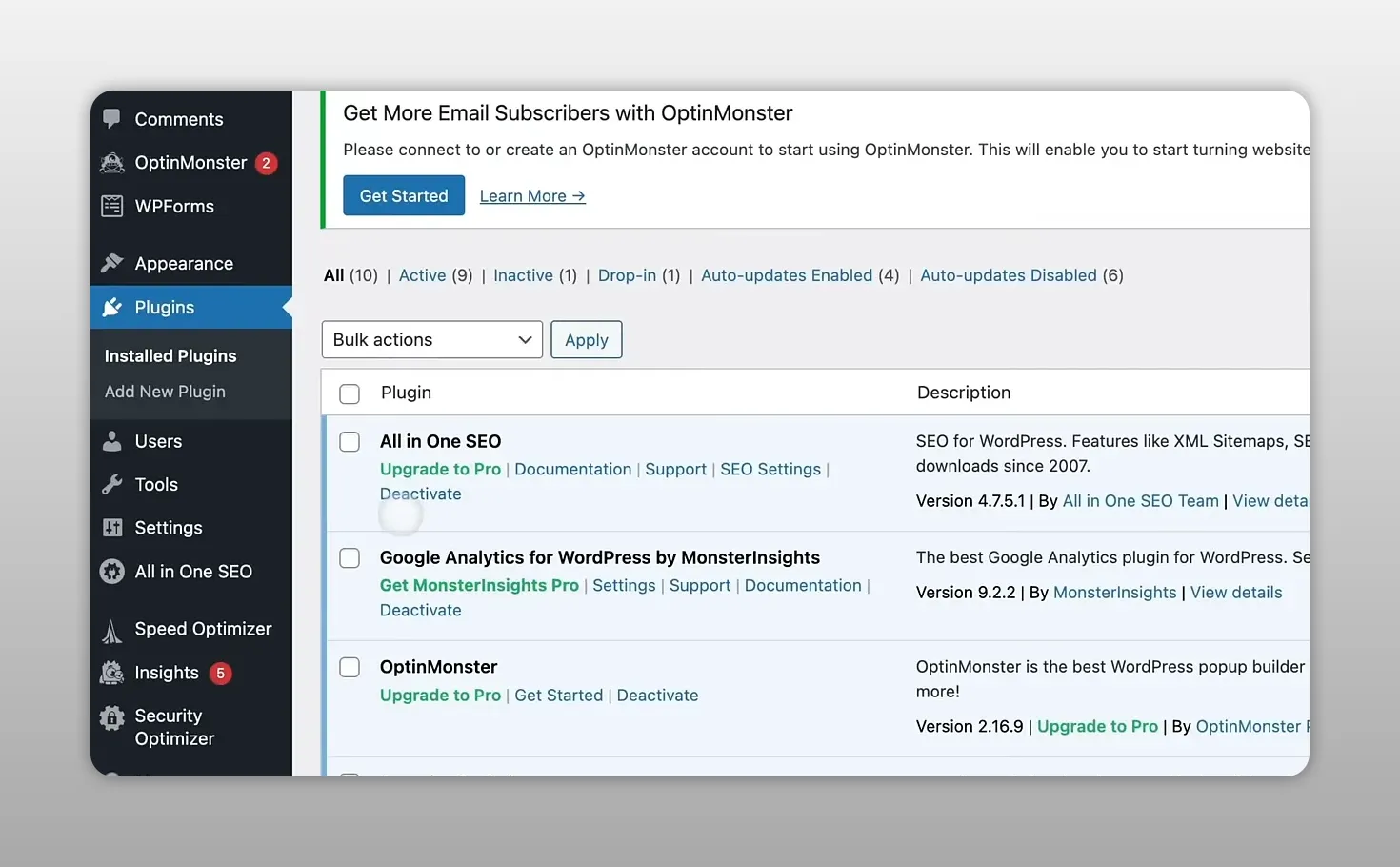Deactivate the All in One SEO plugin
This screenshot has height=867, width=1400.
coord(421,494)
